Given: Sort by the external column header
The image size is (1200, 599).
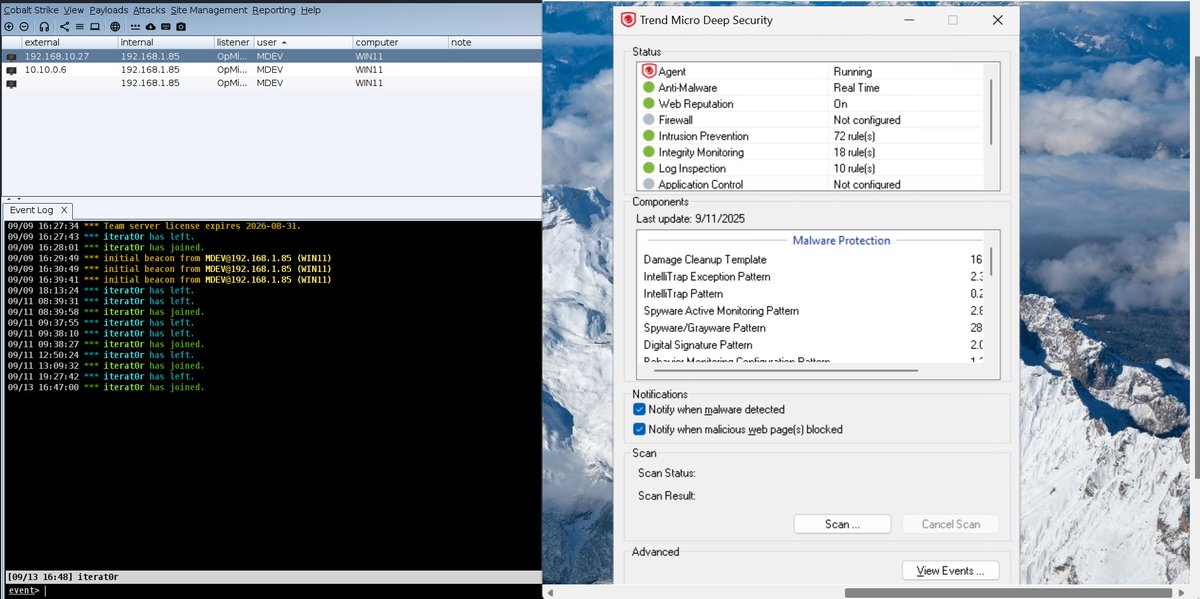Looking at the screenshot, I should pyautogui.click(x=70, y=43).
